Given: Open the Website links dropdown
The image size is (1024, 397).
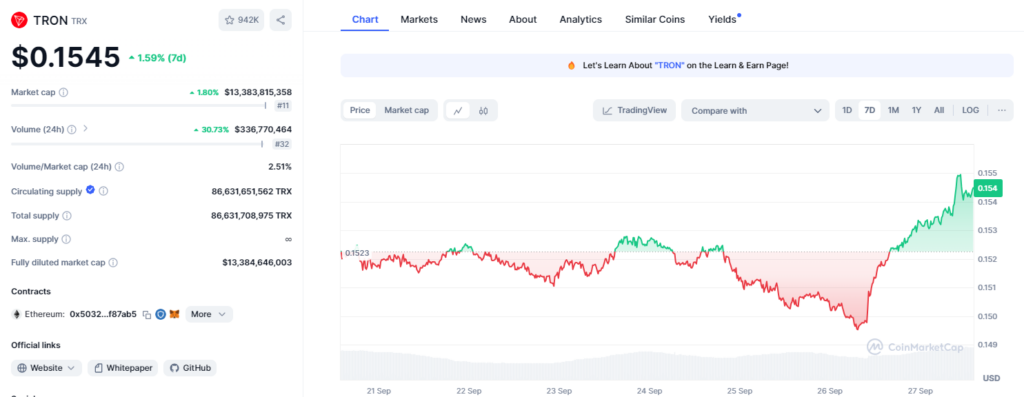Looking at the screenshot, I should coord(46,368).
